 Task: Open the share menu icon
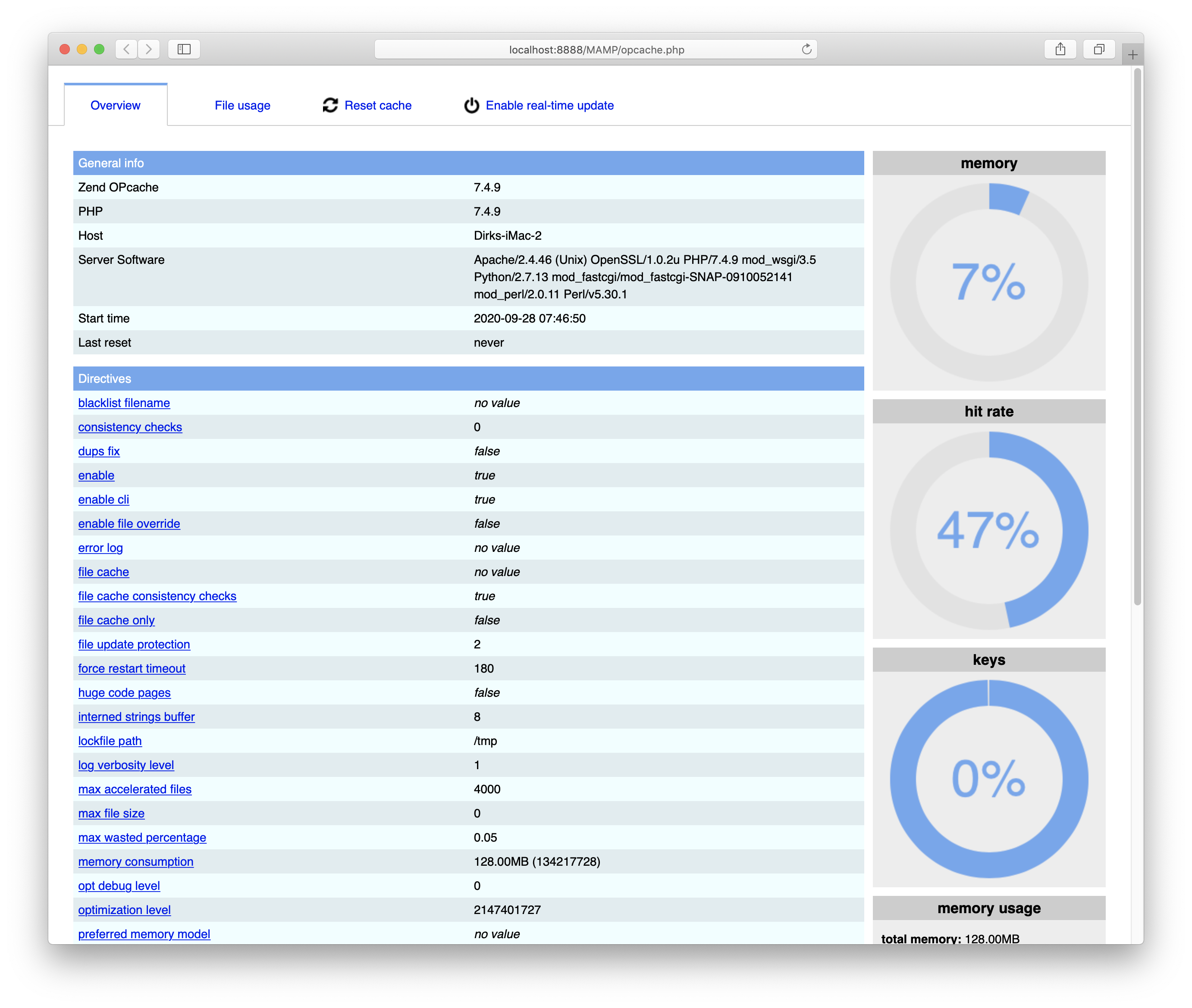[x=1060, y=49]
